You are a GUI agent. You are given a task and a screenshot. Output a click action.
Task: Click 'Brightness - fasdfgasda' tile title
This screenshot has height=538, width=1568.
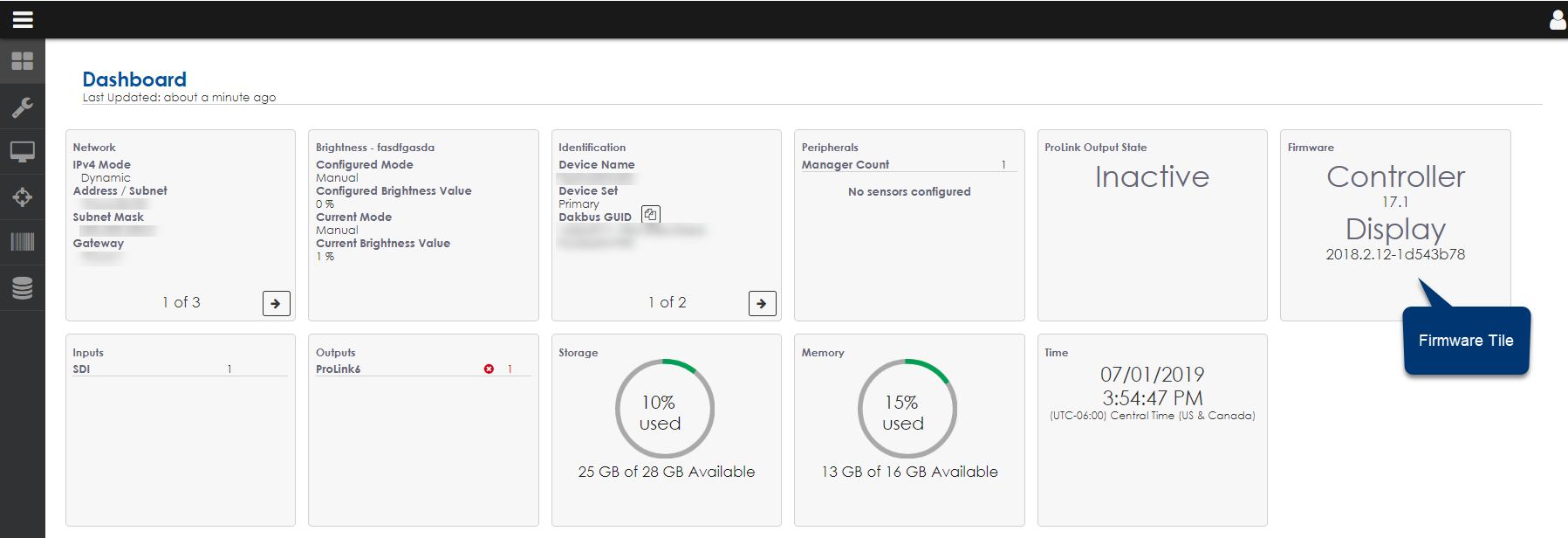(375, 148)
